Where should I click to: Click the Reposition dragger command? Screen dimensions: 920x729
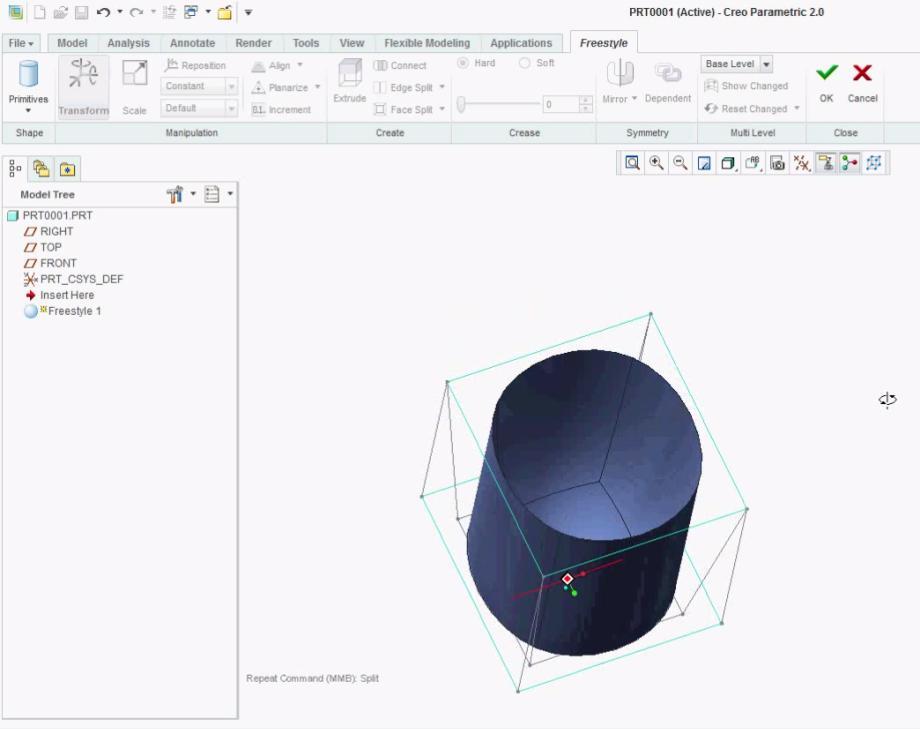pyautogui.click(x=195, y=65)
